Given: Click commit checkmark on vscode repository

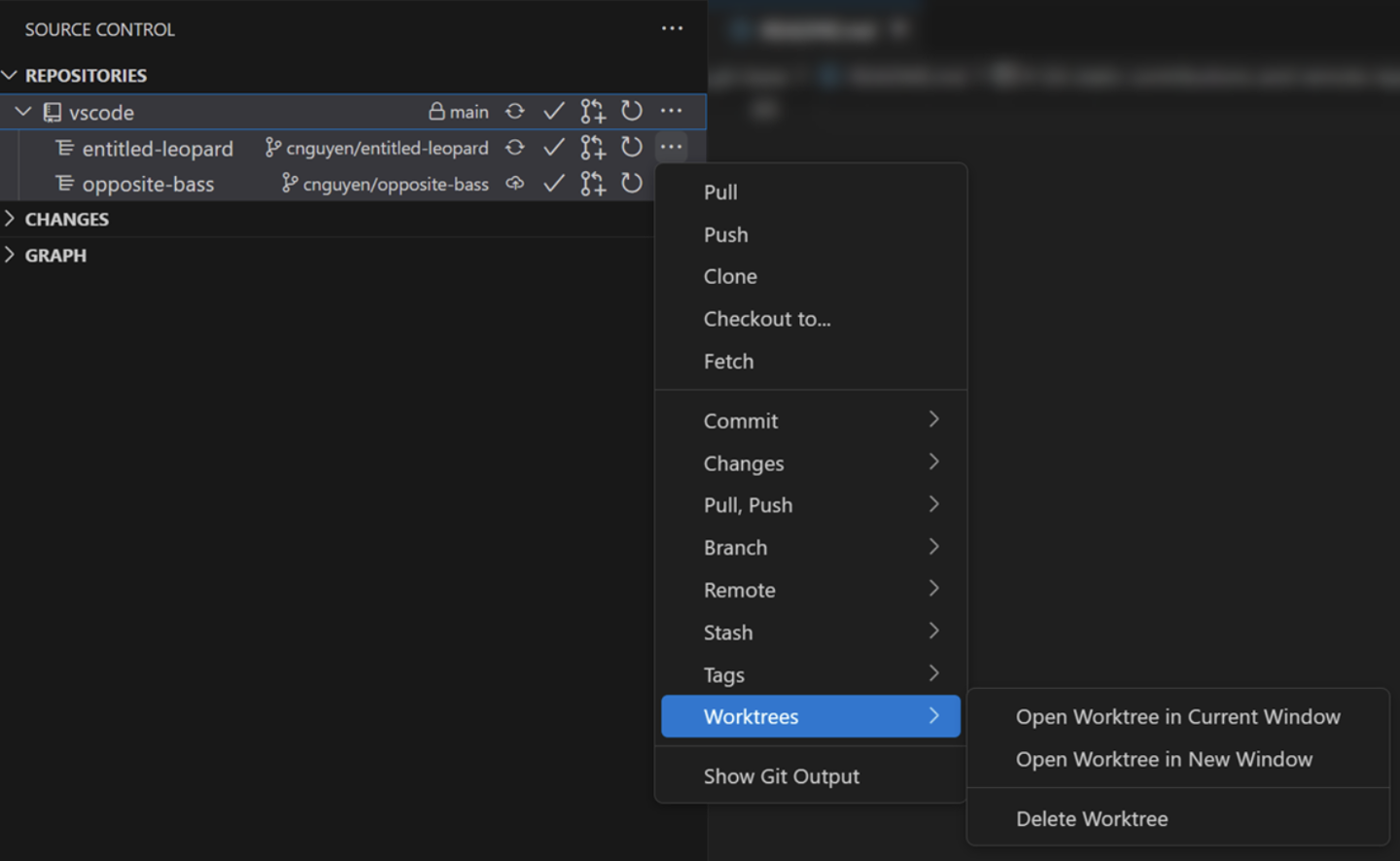Looking at the screenshot, I should (554, 112).
